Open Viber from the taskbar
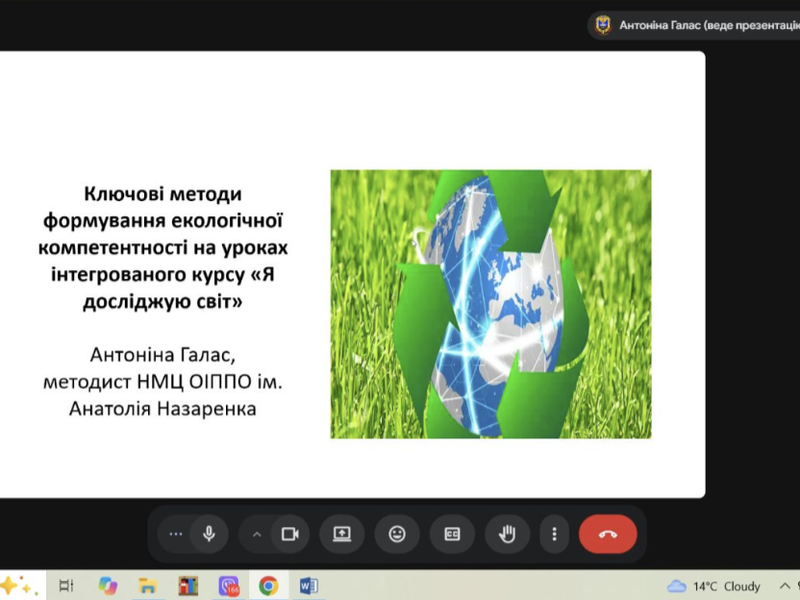Screen dimensions: 800x600 tap(229, 586)
